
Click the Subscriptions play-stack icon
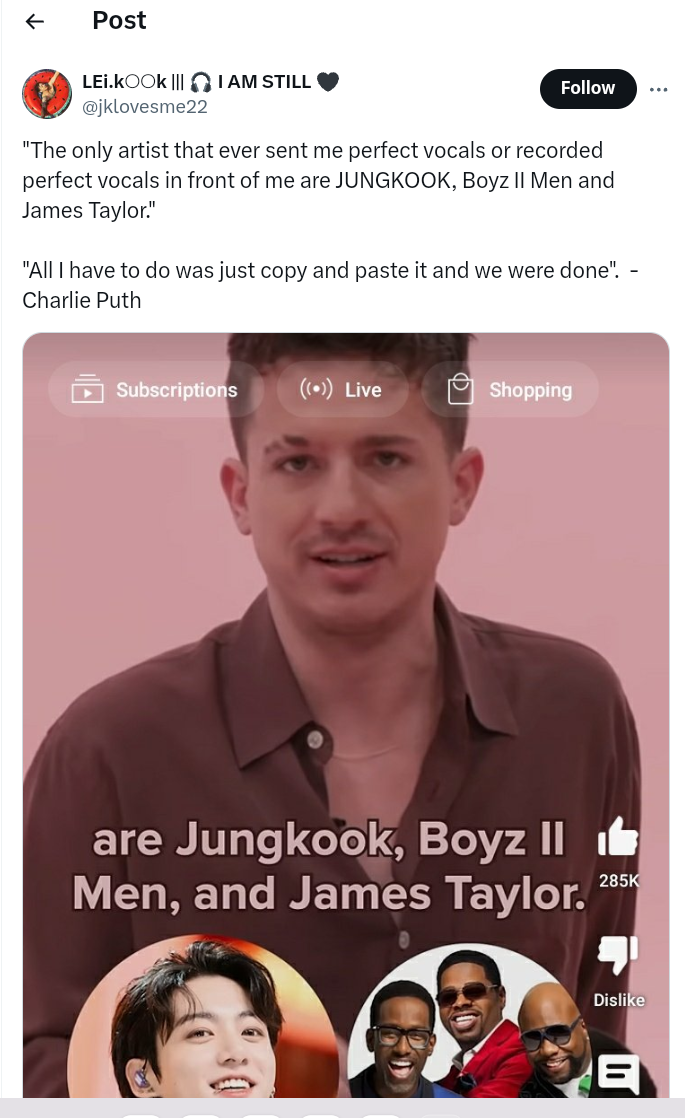click(87, 389)
